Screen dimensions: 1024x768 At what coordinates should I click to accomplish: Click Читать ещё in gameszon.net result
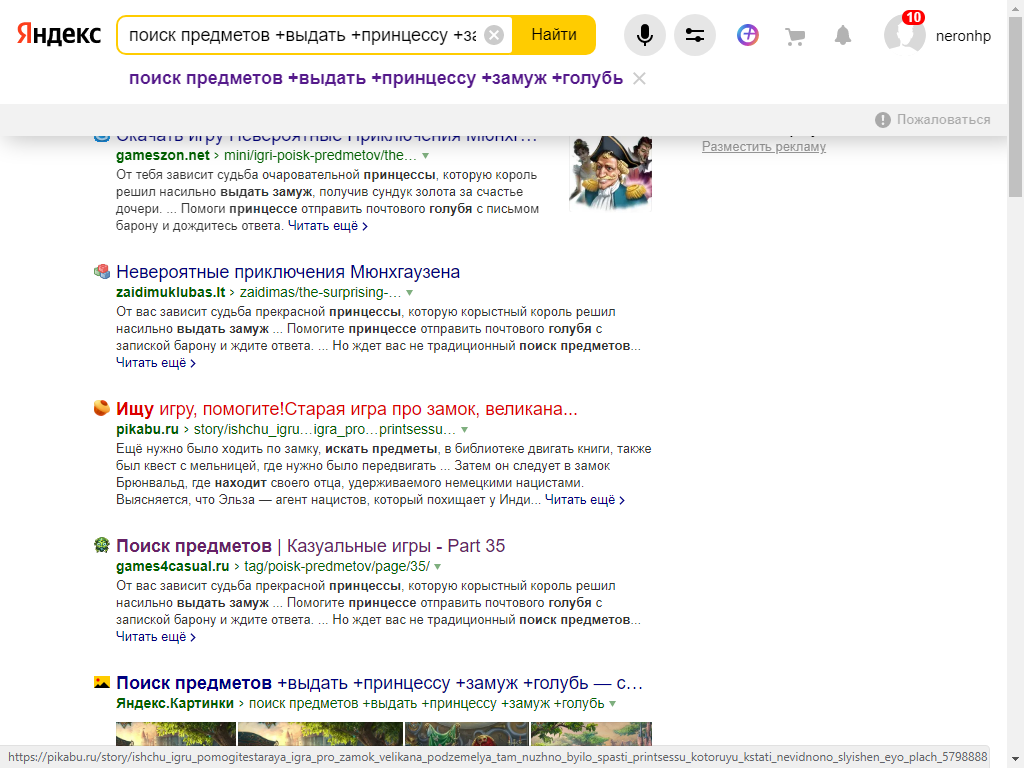(x=328, y=226)
